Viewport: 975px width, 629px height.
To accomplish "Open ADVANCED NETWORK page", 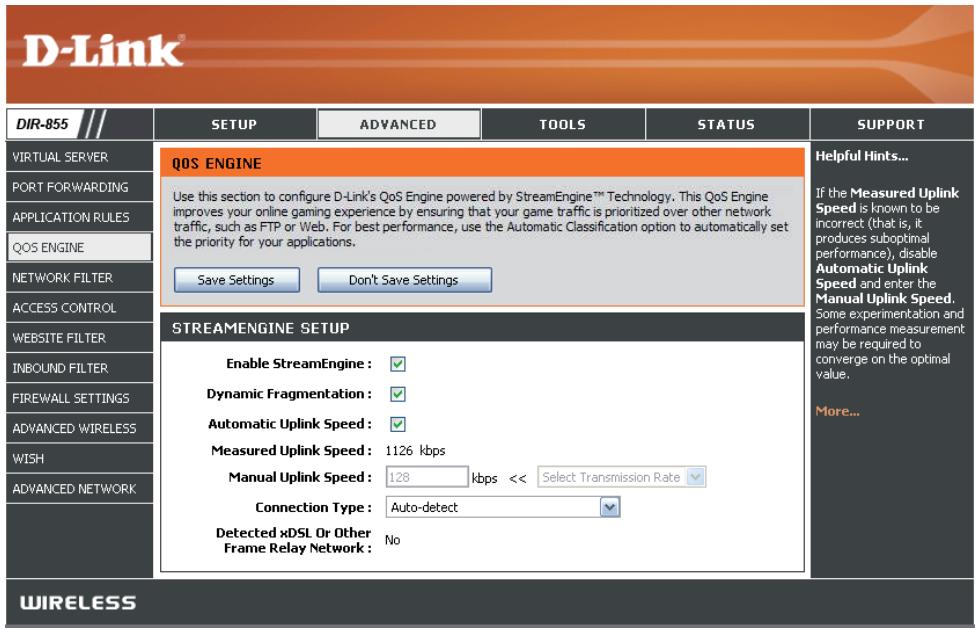I will pos(79,489).
